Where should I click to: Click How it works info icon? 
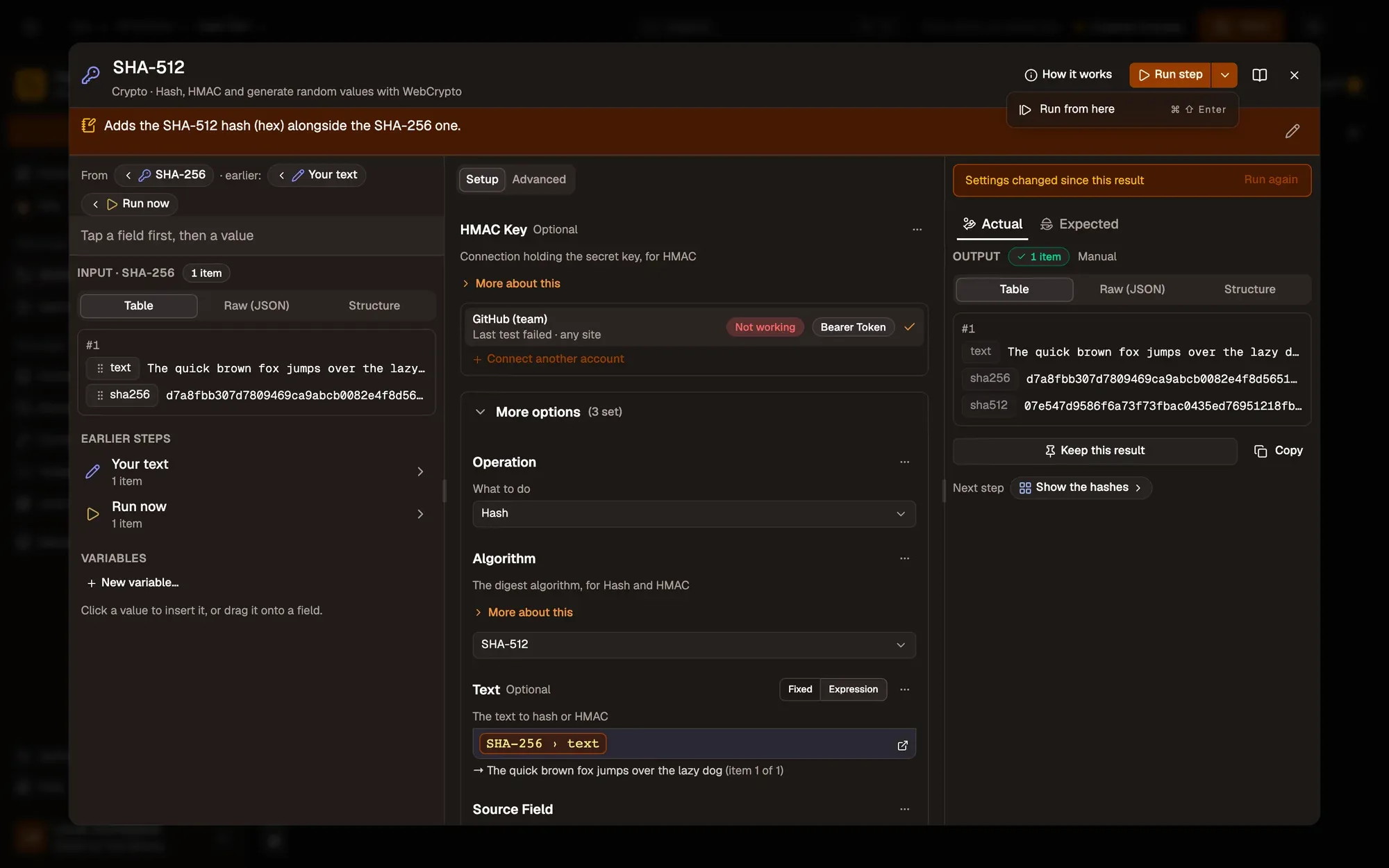pyautogui.click(x=1031, y=75)
